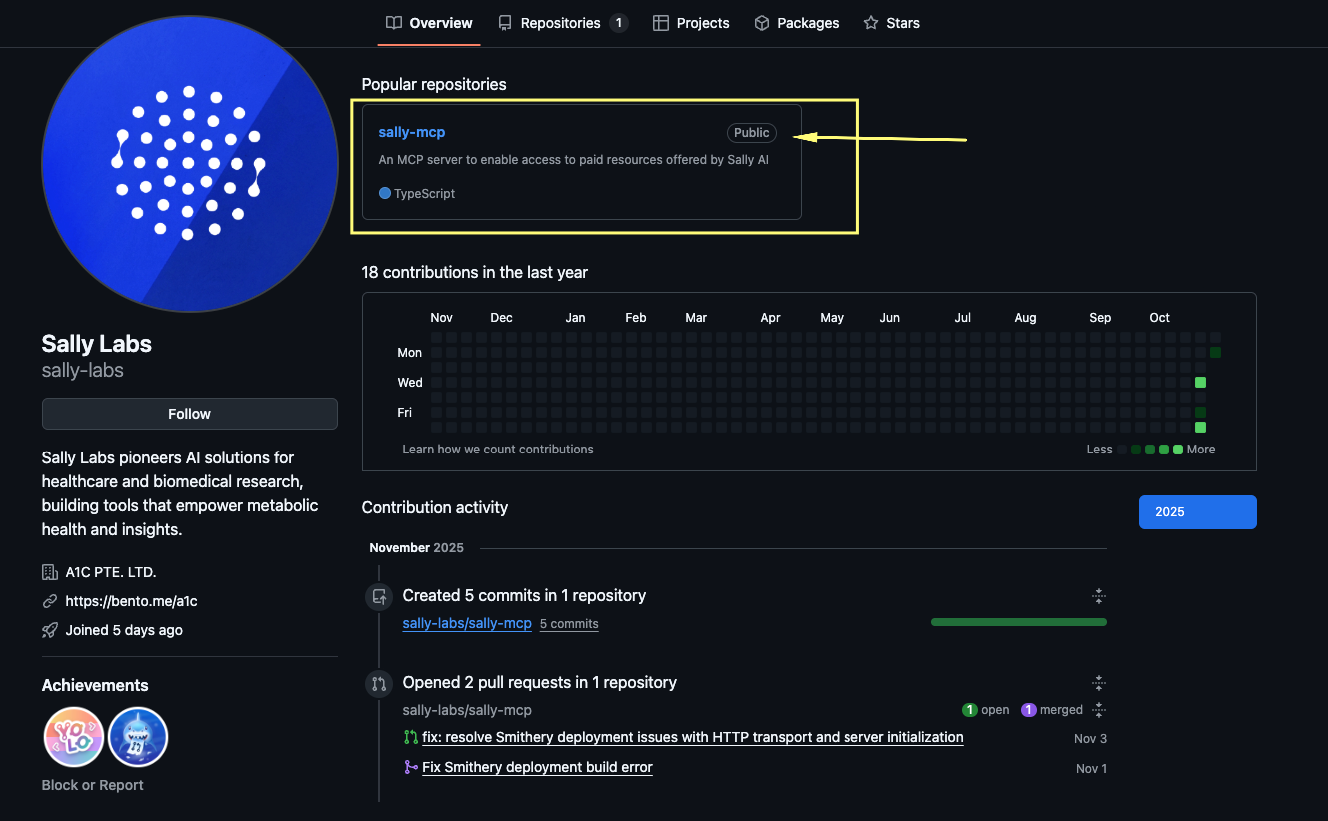Click the merged pull request icon

410,768
